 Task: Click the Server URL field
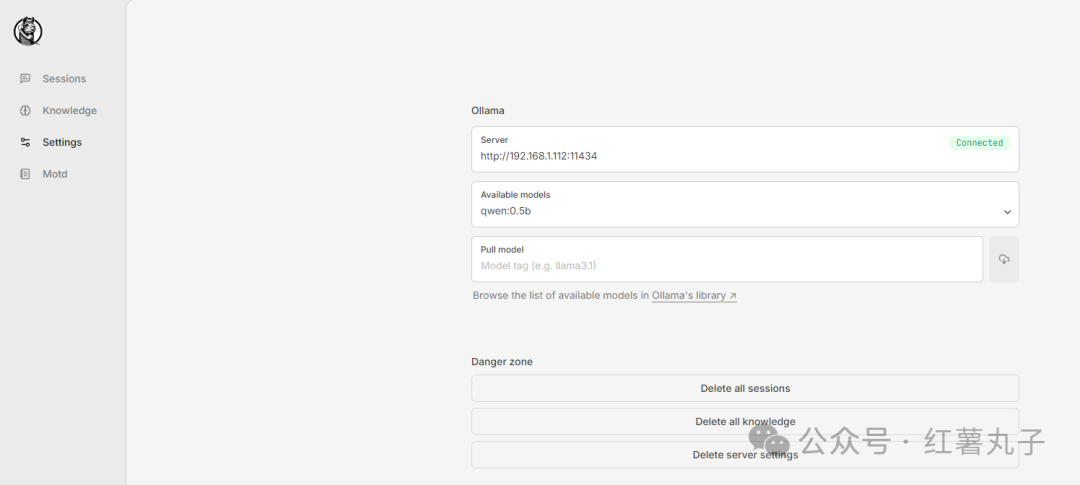[745, 149]
